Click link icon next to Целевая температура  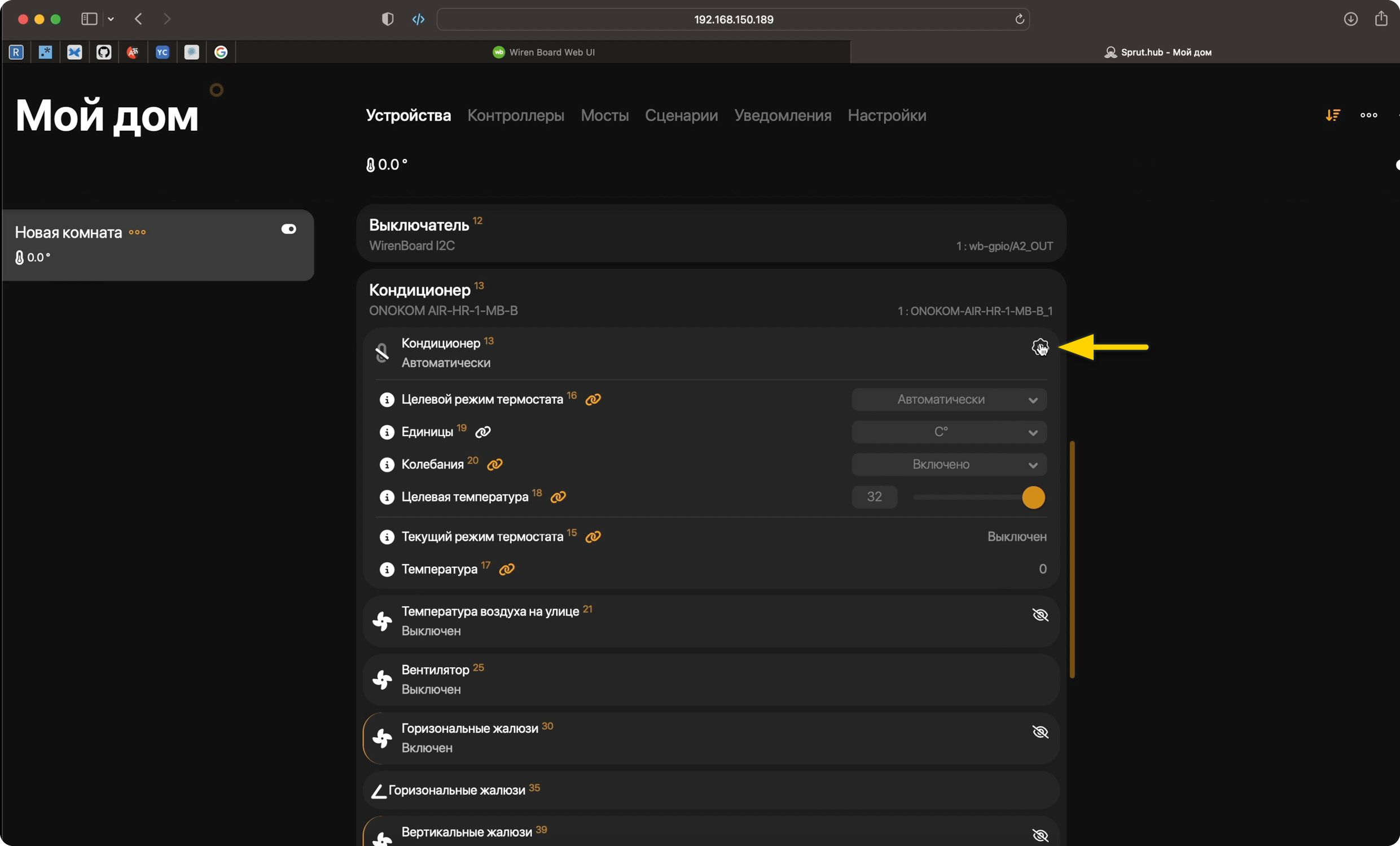click(x=558, y=497)
